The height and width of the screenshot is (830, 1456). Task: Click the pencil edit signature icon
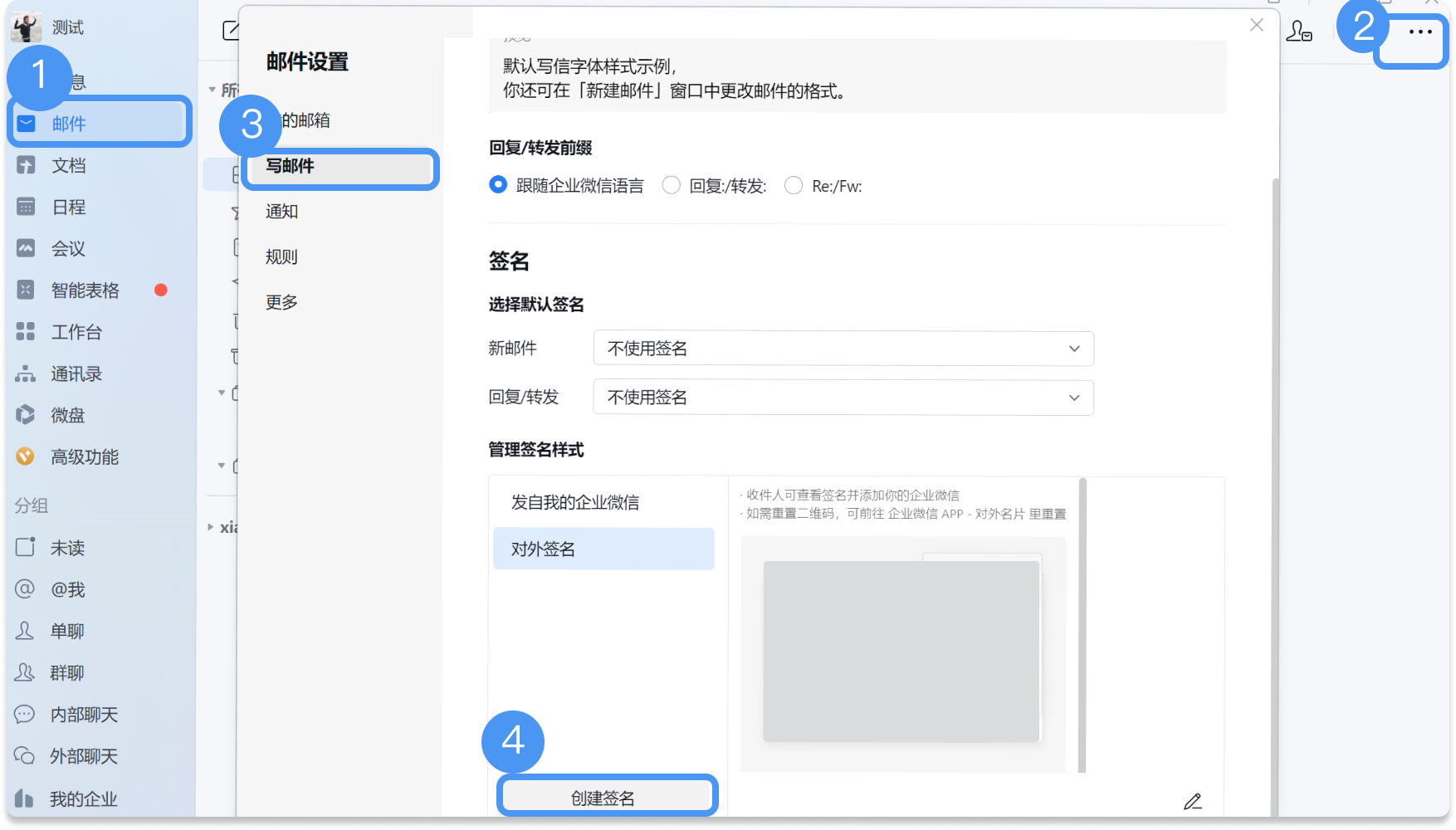1193,801
